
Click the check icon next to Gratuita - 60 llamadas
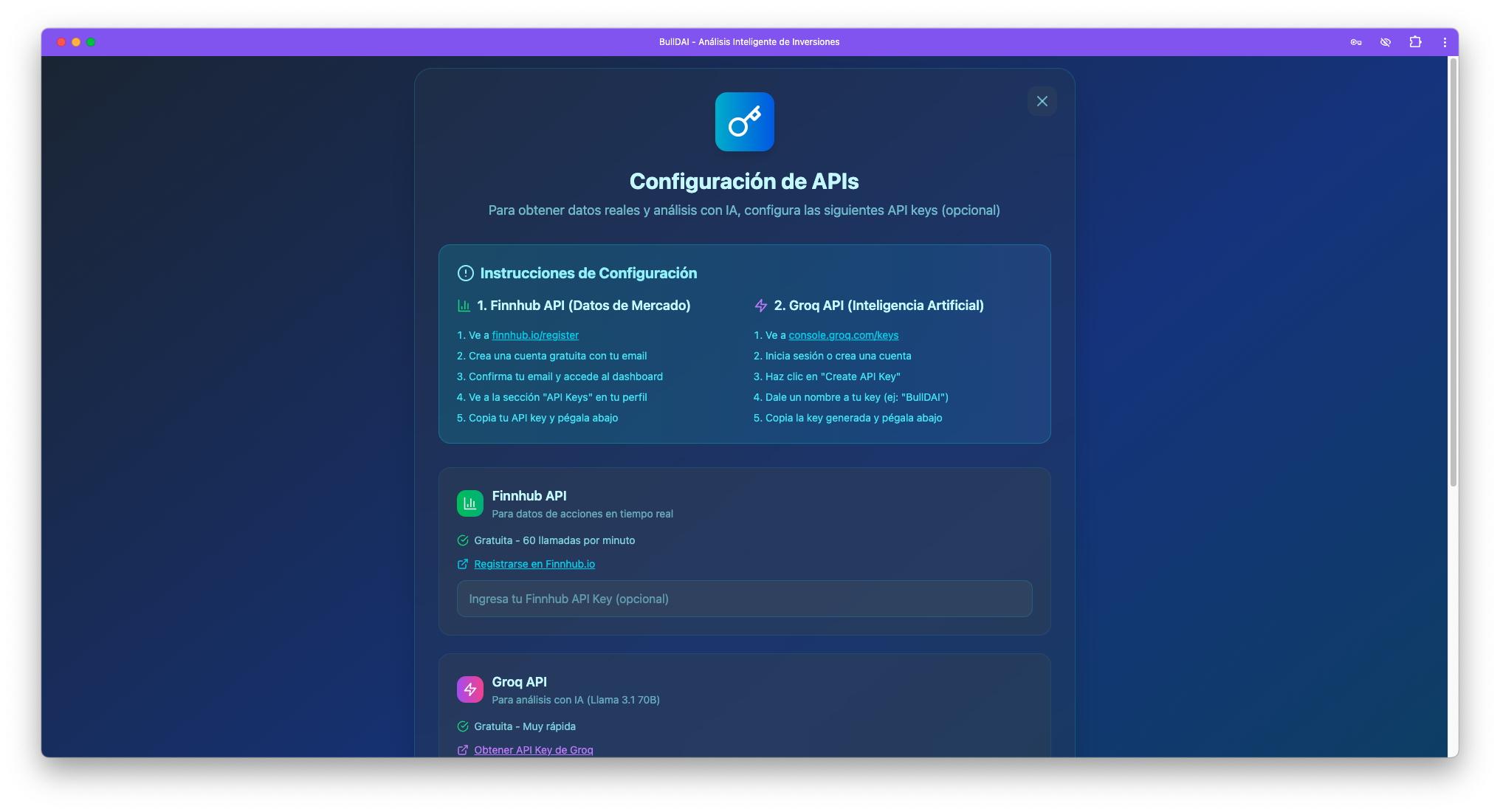click(463, 540)
